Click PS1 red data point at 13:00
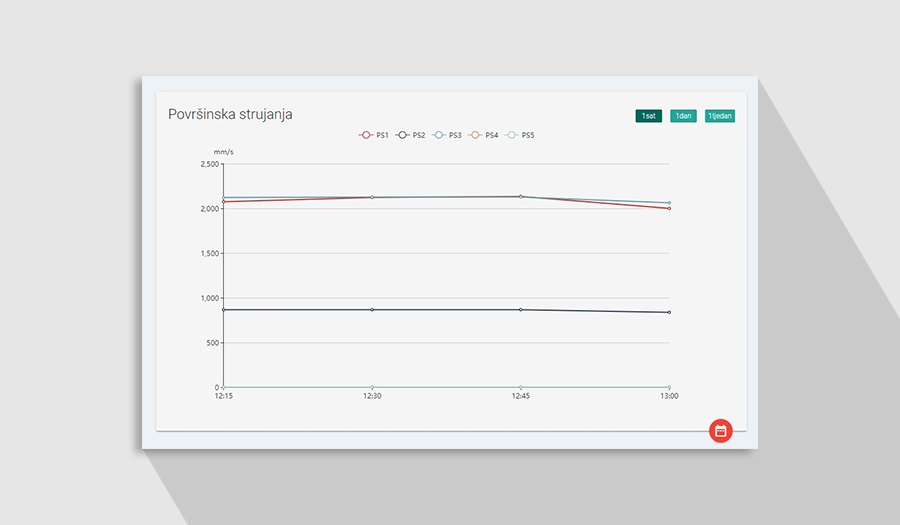The width and height of the screenshot is (900, 525). [x=669, y=208]
